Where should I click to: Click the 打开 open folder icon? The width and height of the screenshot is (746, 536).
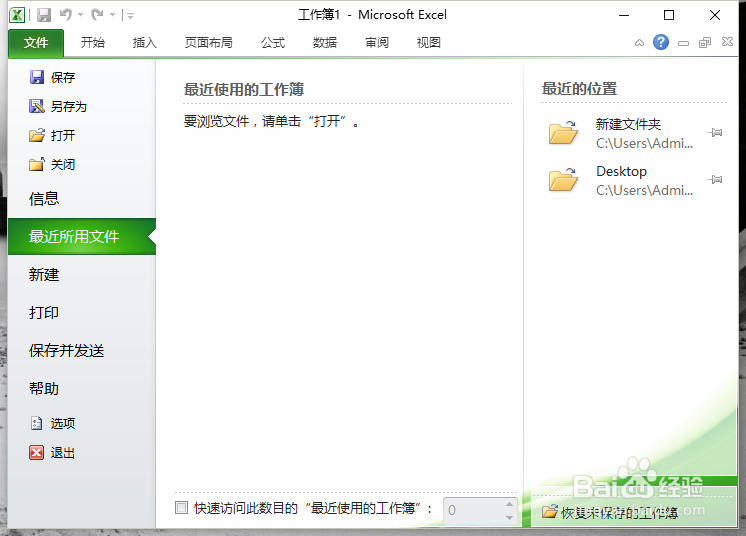point(37,136)
